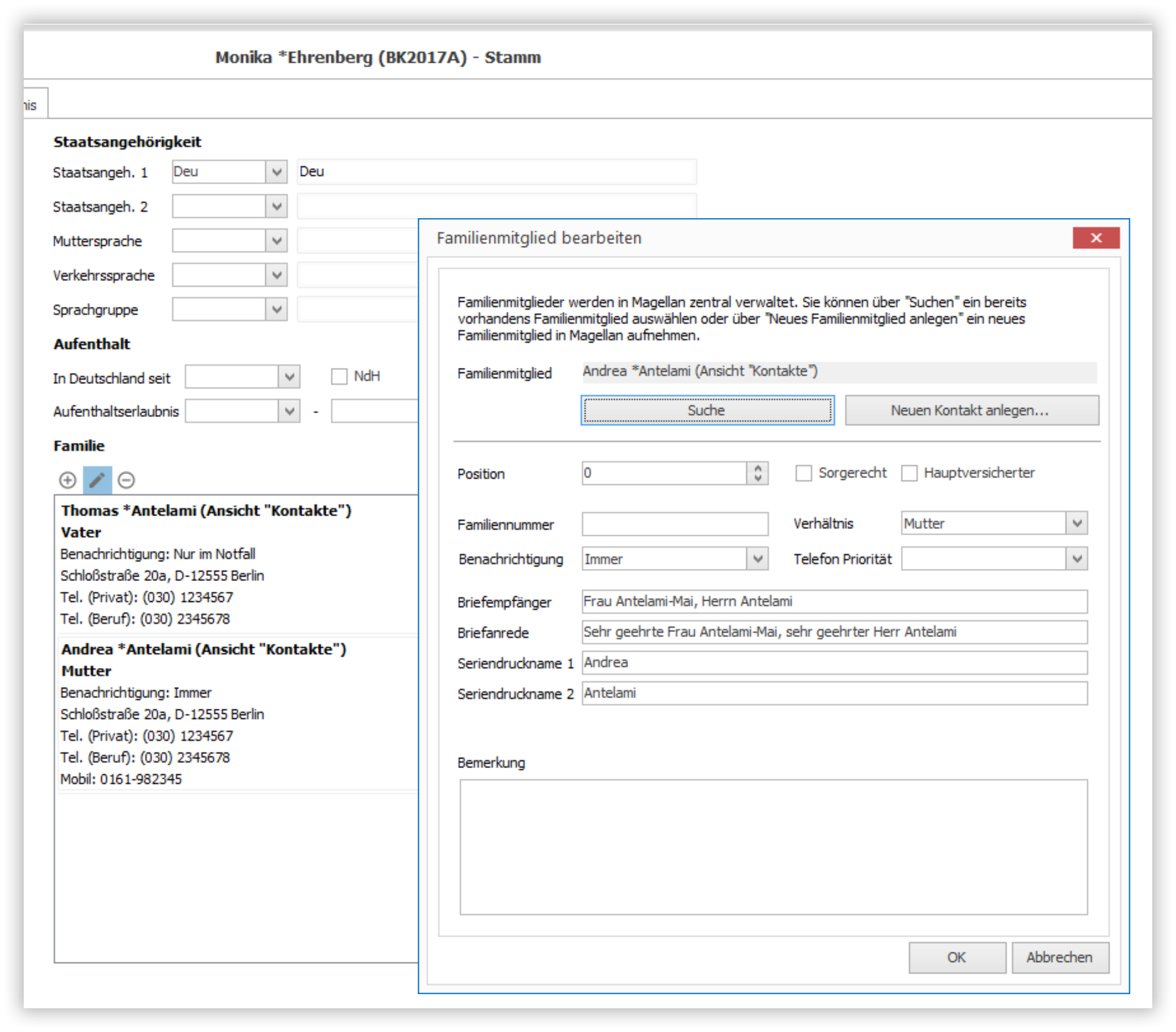
Task: Expand the Aufenthaltserlaubnis dropdown
Action: tap(289, 411)
